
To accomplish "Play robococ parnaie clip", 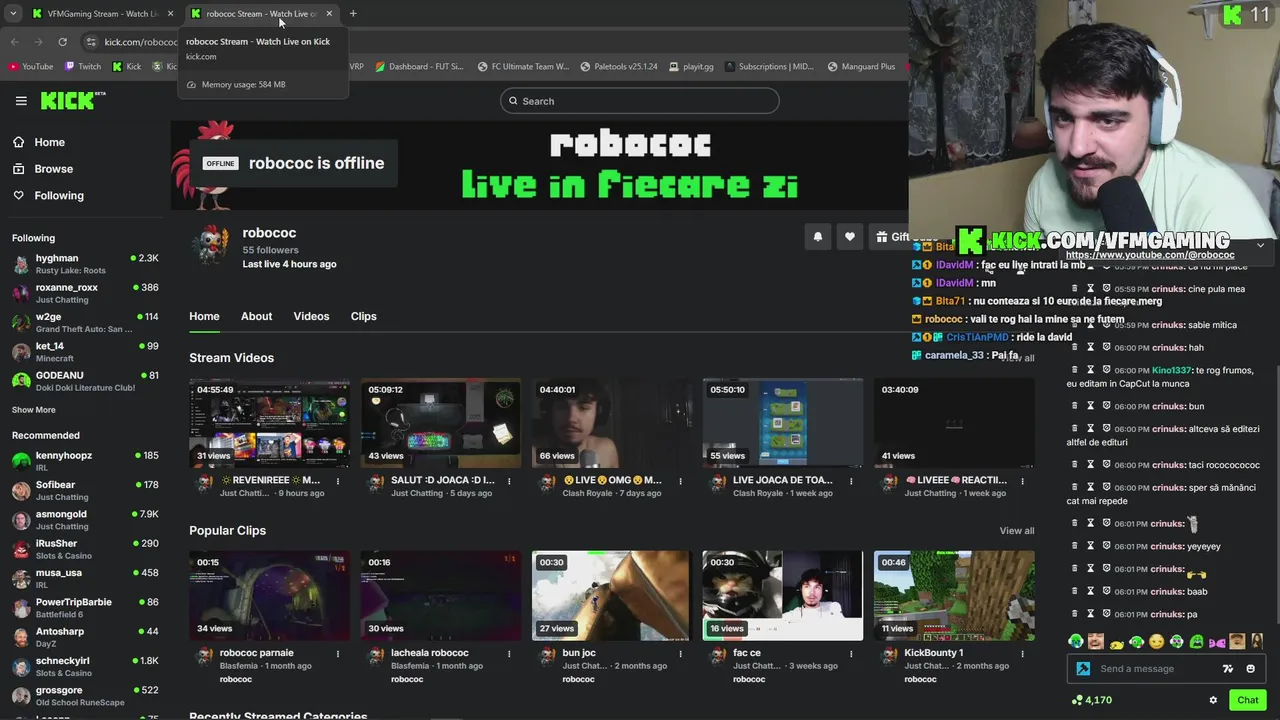I will [x=270, y=596].
